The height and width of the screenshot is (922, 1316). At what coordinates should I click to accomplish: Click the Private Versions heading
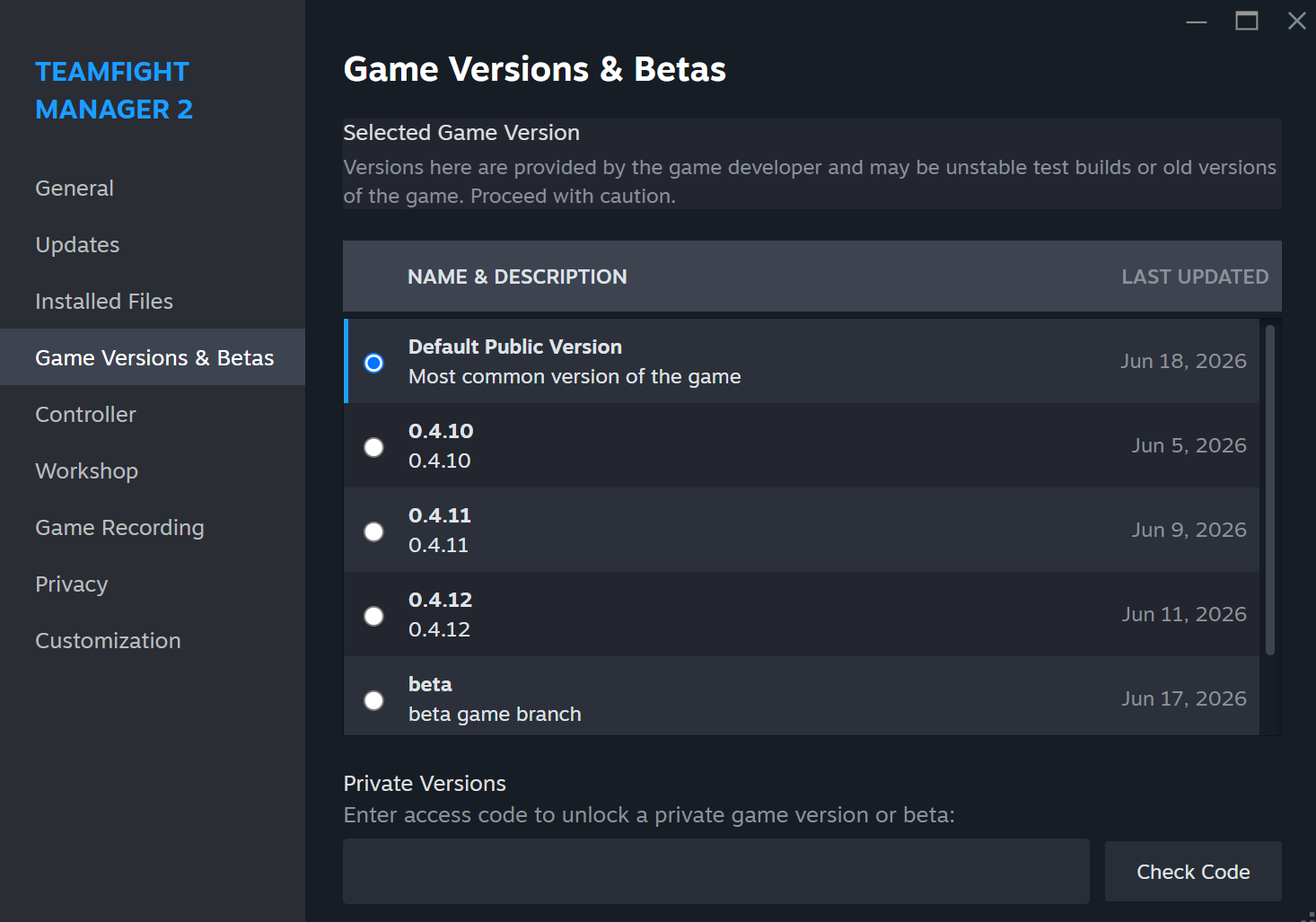pos(425,784)
